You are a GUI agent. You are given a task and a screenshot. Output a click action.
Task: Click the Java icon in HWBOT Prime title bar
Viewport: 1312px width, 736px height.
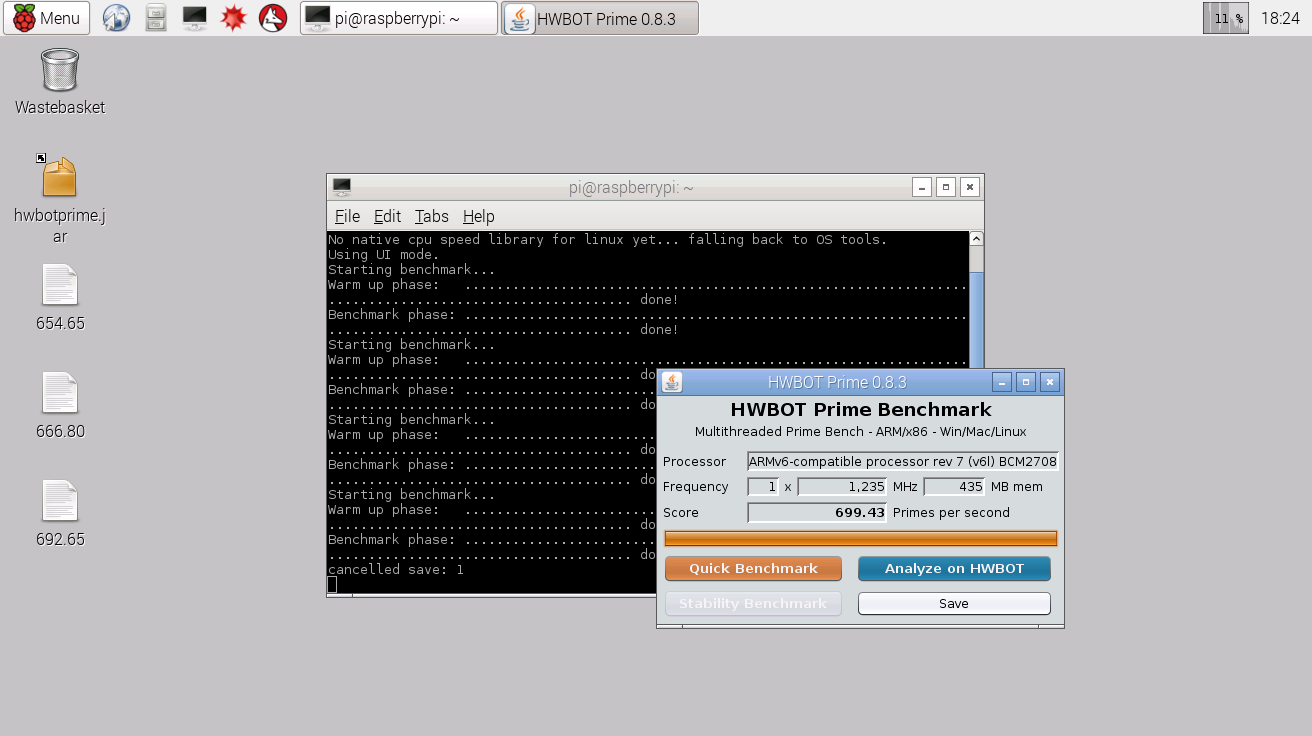click(672, 382)
